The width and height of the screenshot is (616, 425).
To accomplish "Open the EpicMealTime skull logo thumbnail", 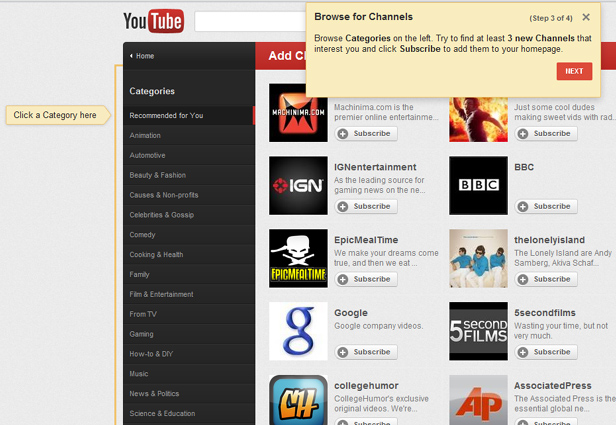I will 298,258.
